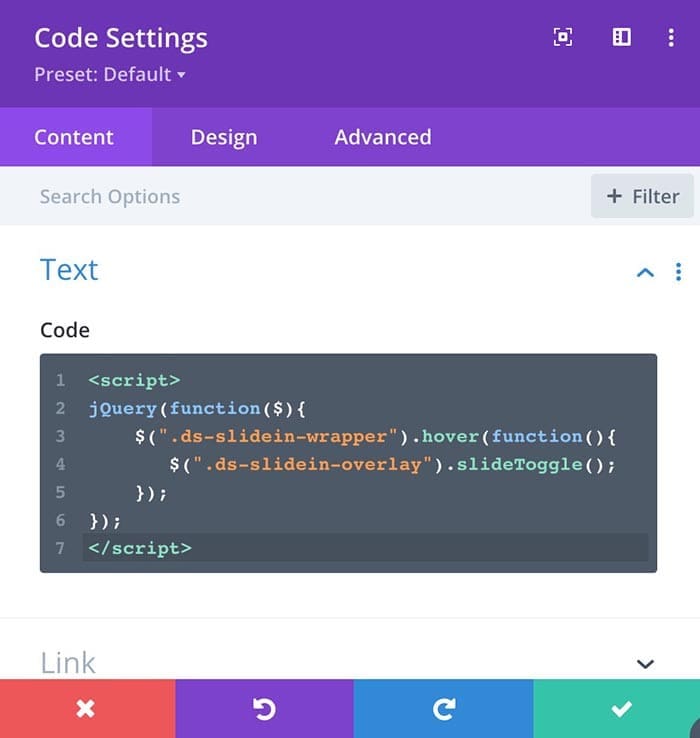The image size is (700, 738).
Task: Open header three-dot options menu
Action: click(x=671, y=38)
